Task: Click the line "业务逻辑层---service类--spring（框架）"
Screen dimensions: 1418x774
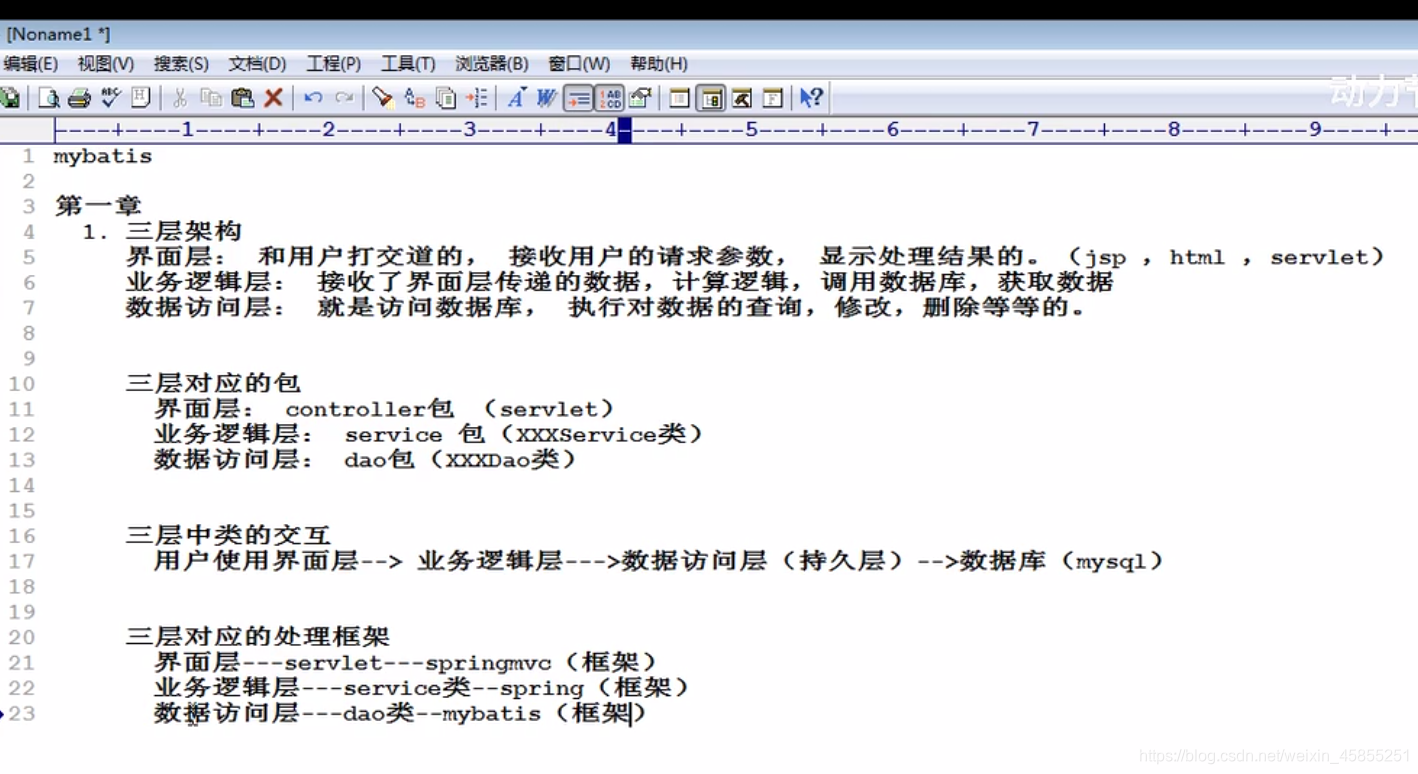Action: click(422, 688)
